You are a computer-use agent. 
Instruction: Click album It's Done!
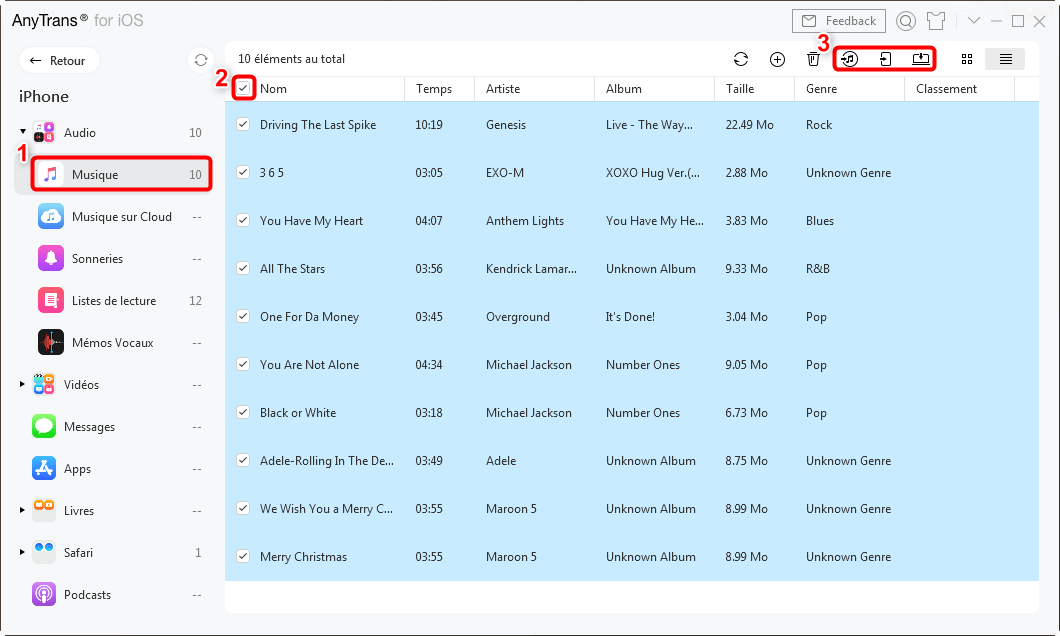pyautogui.click(x=630, y=317)
